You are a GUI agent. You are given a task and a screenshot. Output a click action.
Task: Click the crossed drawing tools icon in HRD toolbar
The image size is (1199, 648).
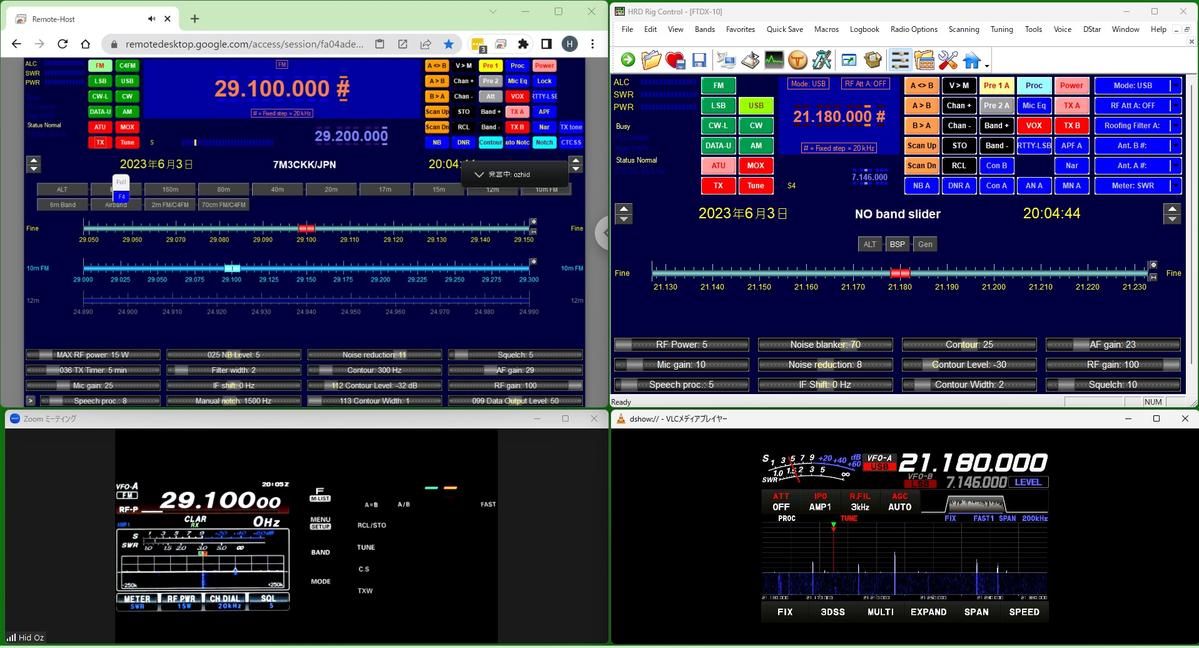click(822, 60)
